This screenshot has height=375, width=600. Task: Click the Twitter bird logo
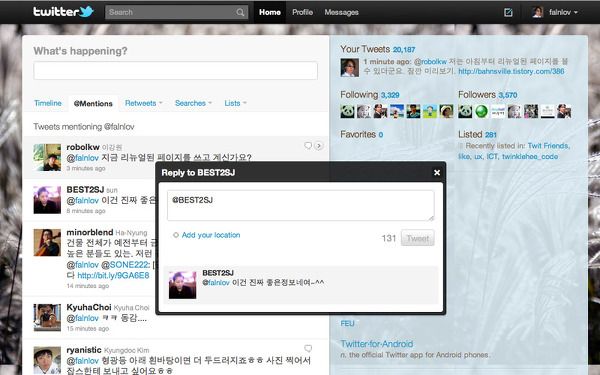[x=86, y=11]
